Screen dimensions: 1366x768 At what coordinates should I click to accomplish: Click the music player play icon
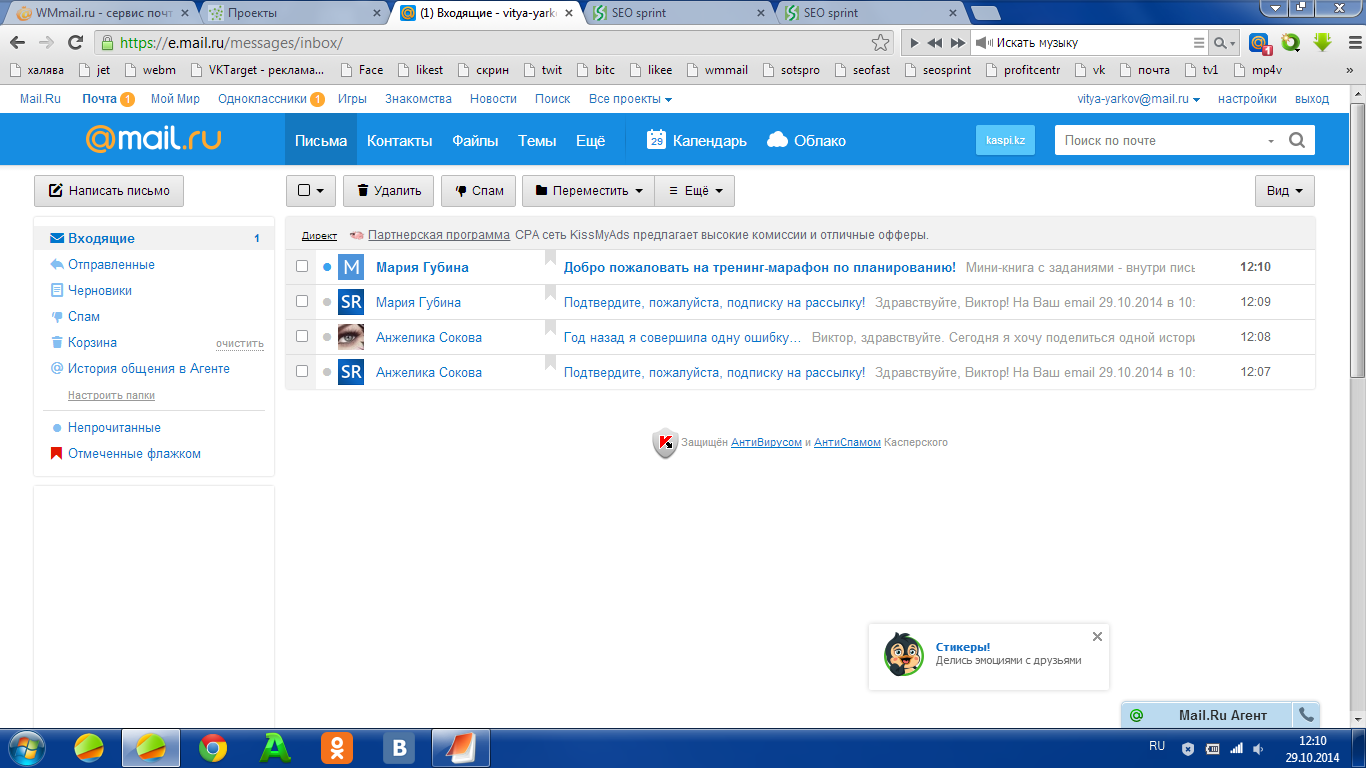(913, 43)
